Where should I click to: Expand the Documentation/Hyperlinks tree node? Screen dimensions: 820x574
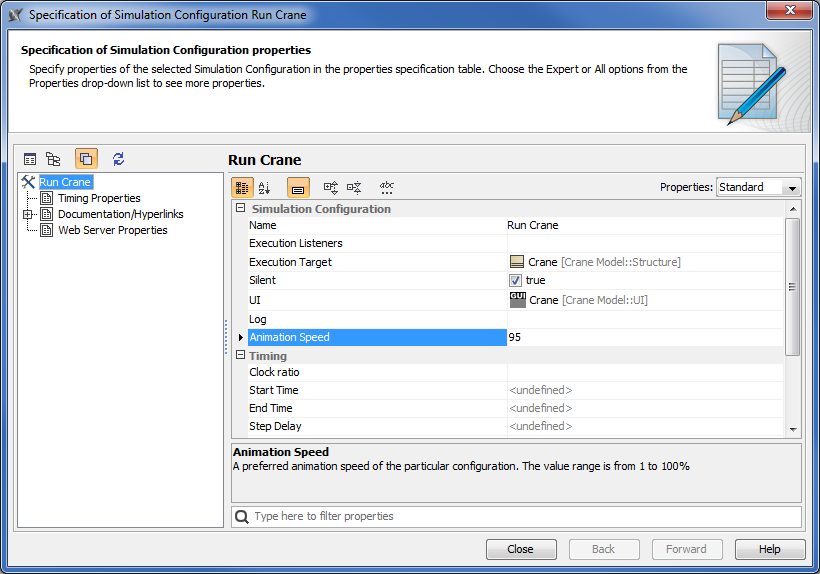tap(28, 214)
